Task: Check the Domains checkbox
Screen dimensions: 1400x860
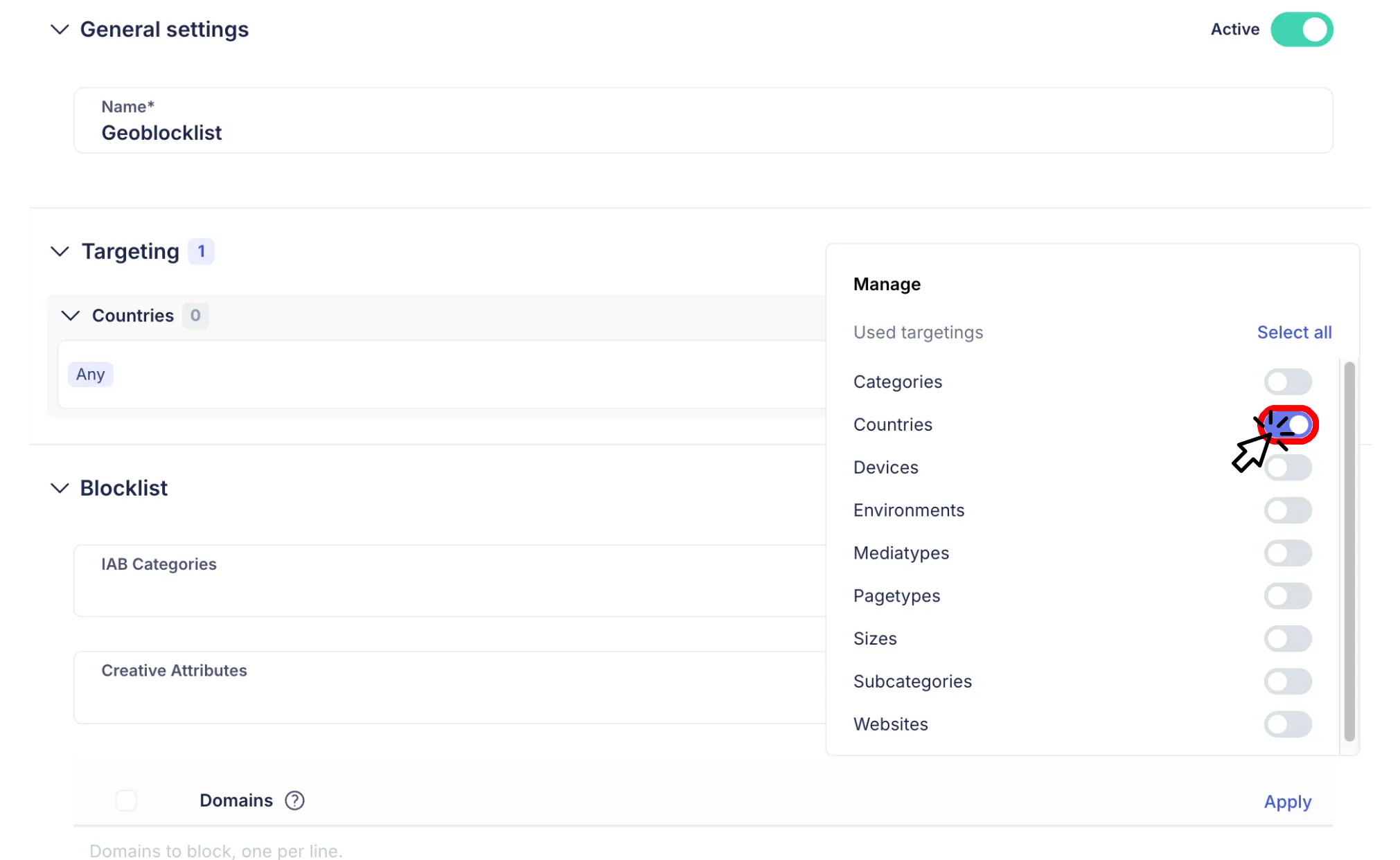Action: click(126, 800)
